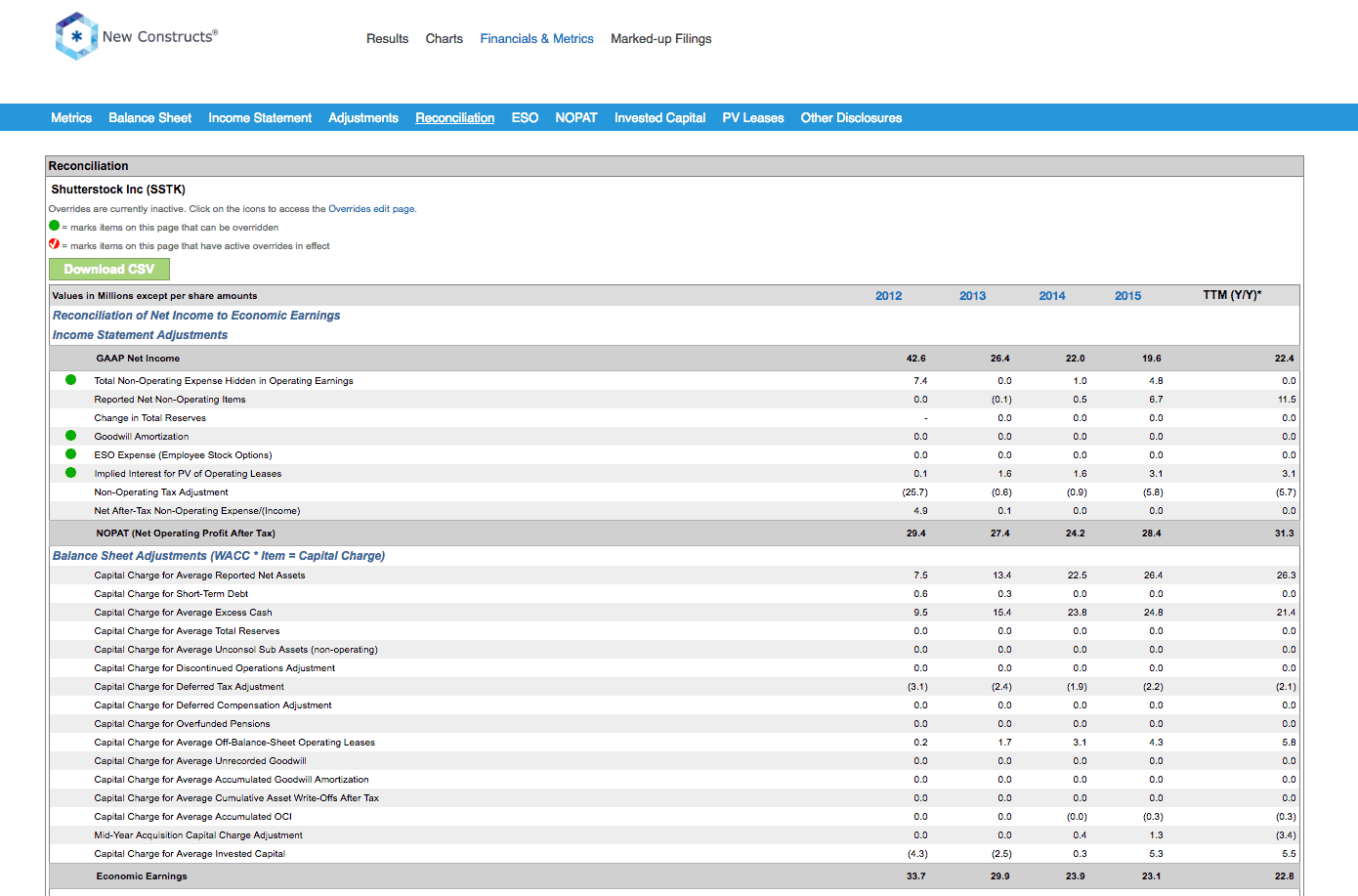1358x896 pixels.
Task: Click override dot for ESO Expense
Action: click(x=70, y=454)
